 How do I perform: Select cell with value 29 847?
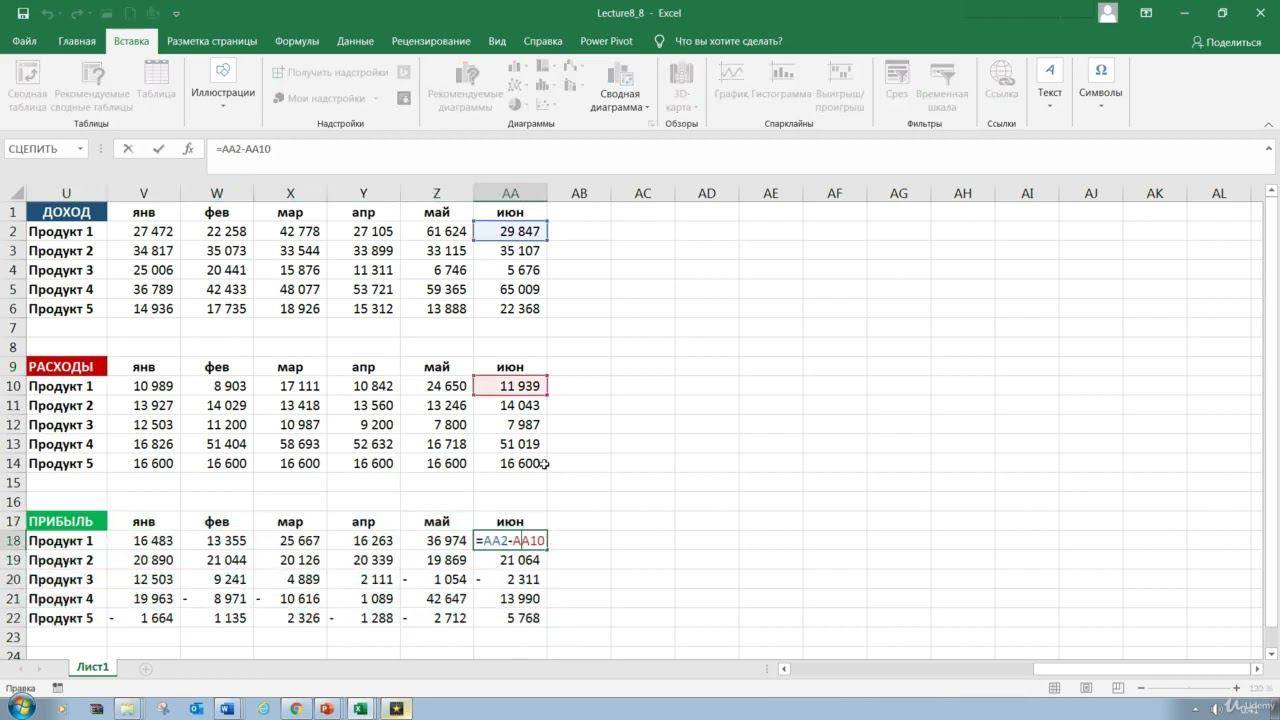point(510,231)
